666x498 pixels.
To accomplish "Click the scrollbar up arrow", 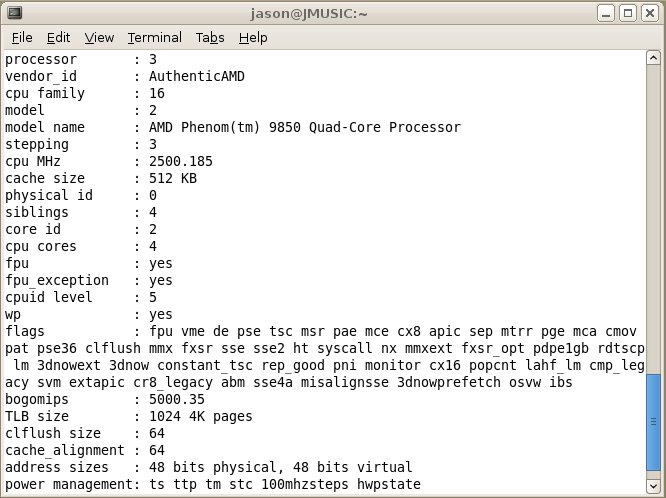I will pos(653,57).
